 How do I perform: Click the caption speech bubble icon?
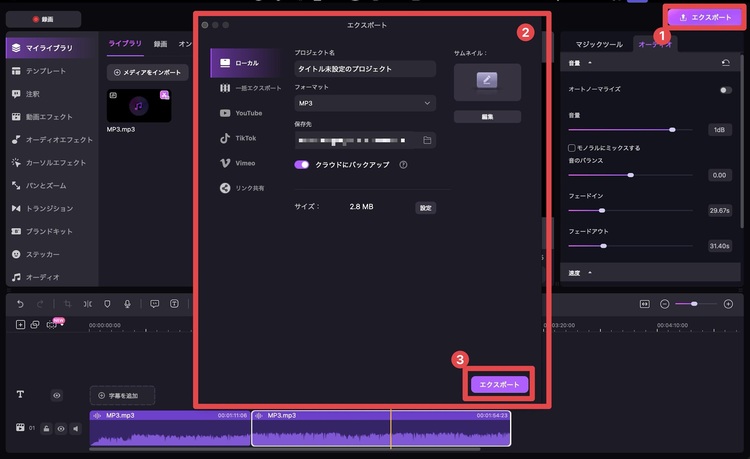coord(154,304)
